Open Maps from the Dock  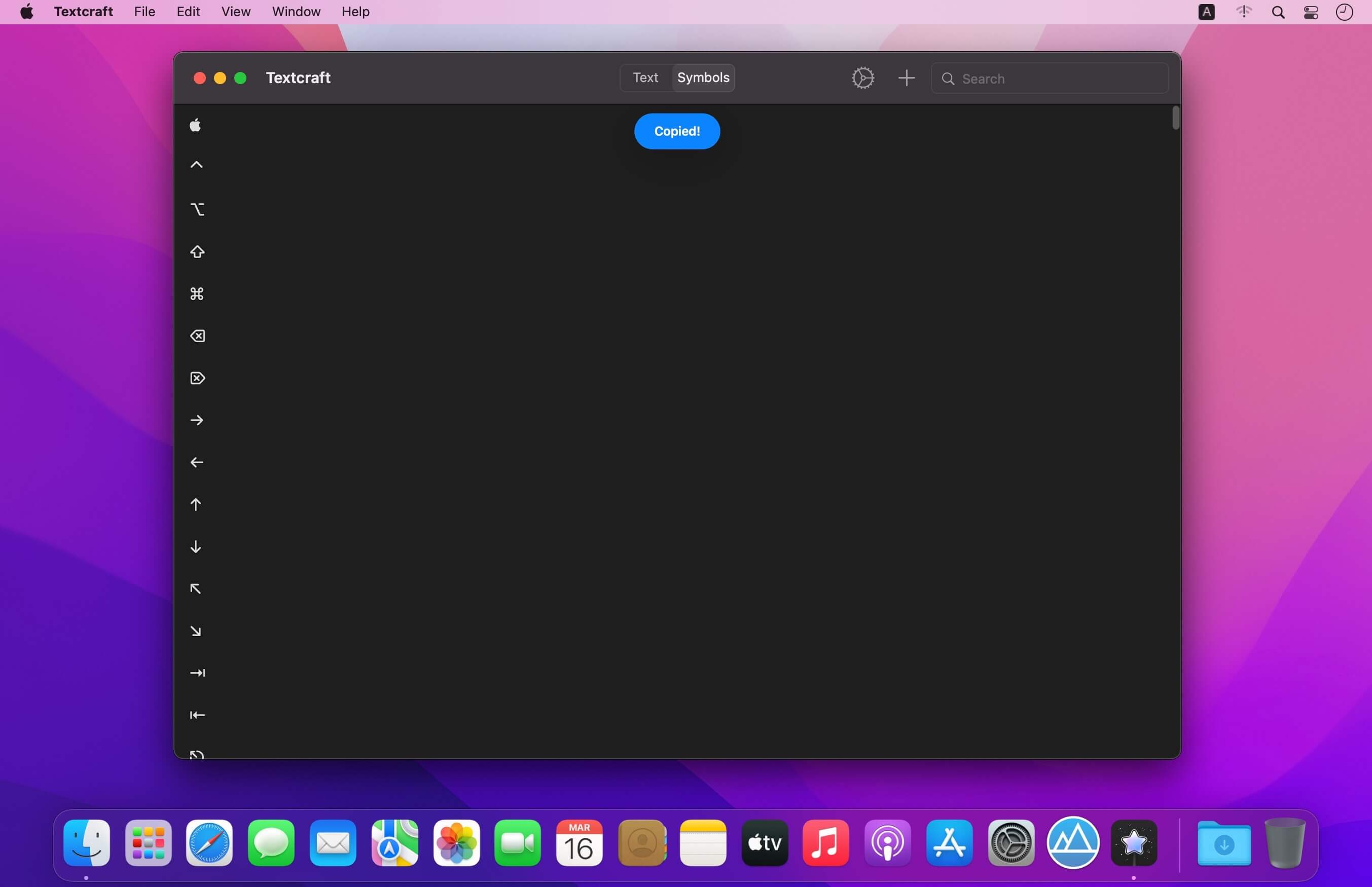(x=395, y=843)
